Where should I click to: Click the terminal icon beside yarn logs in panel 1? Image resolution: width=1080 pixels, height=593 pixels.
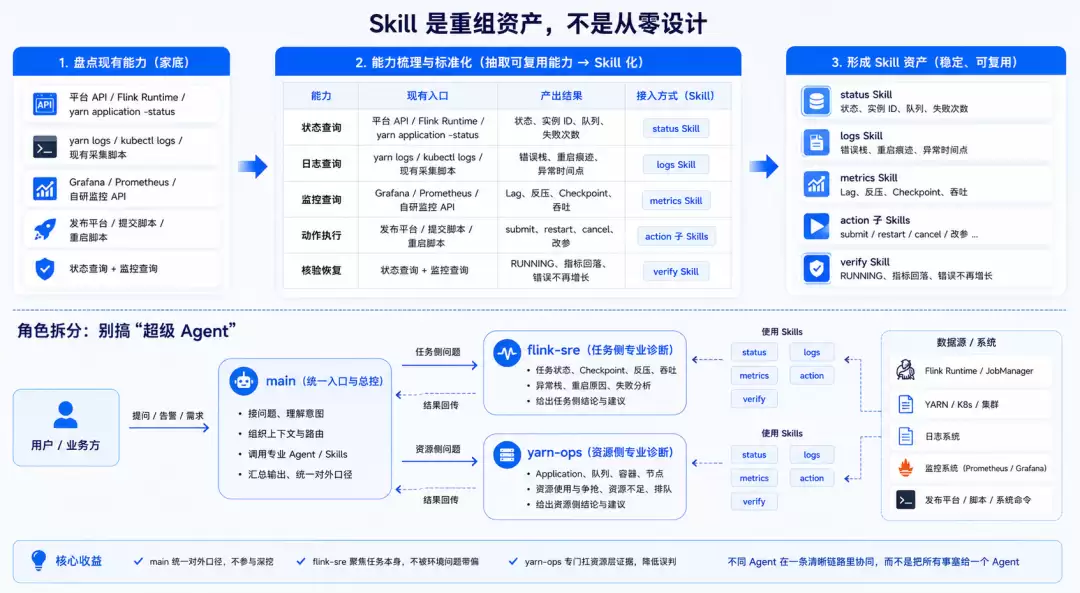pyautogui.click(x=45, y=147)
